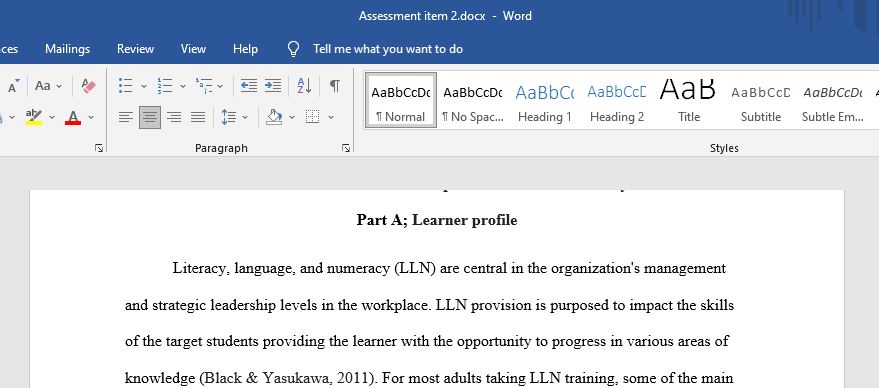Click the Decrease Indent icon
Image resolution: width=879 pixels, height=388 pixels.
coord(249,86)
